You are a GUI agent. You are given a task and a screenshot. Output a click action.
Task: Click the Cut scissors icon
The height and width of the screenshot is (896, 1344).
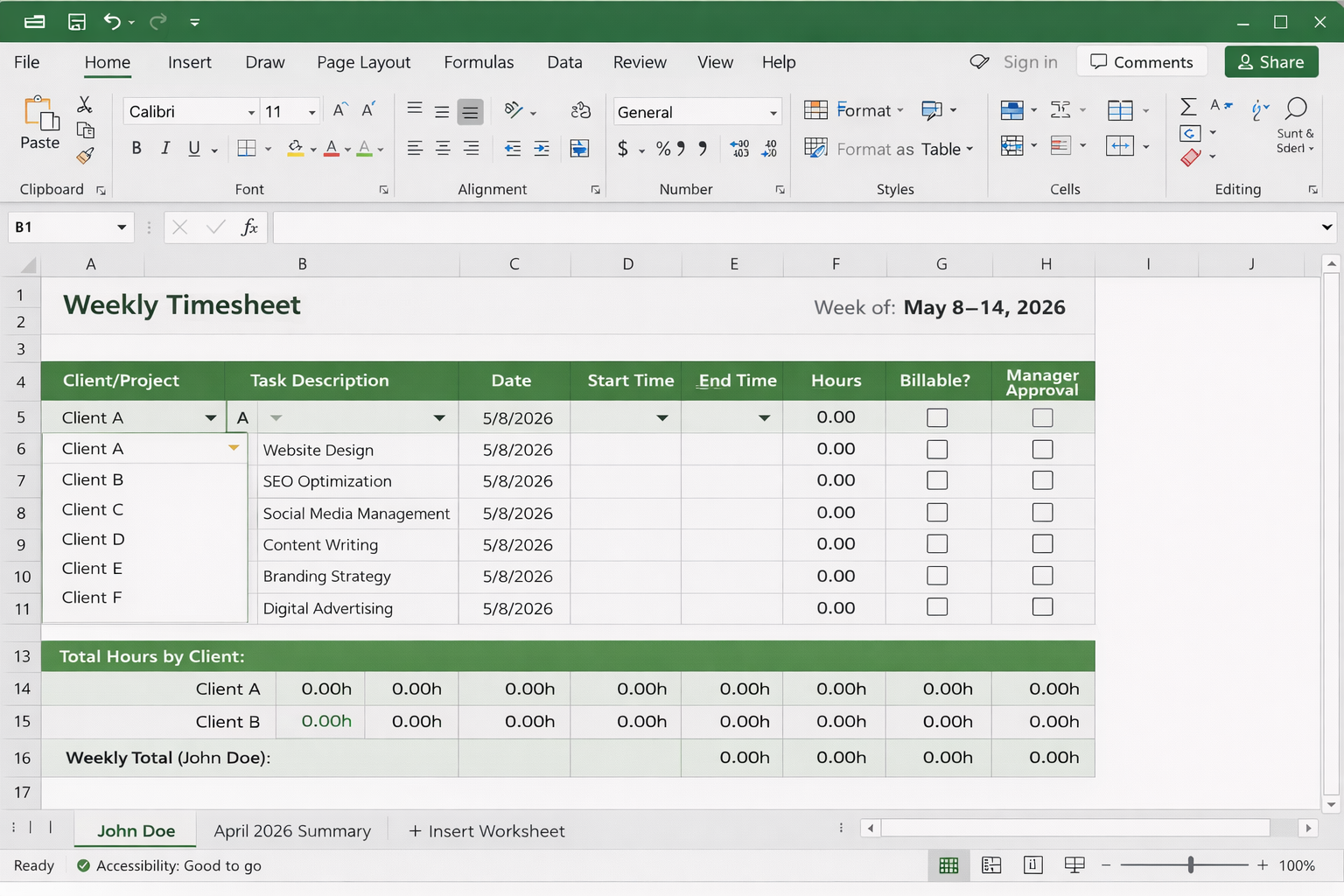coord(85,105)
